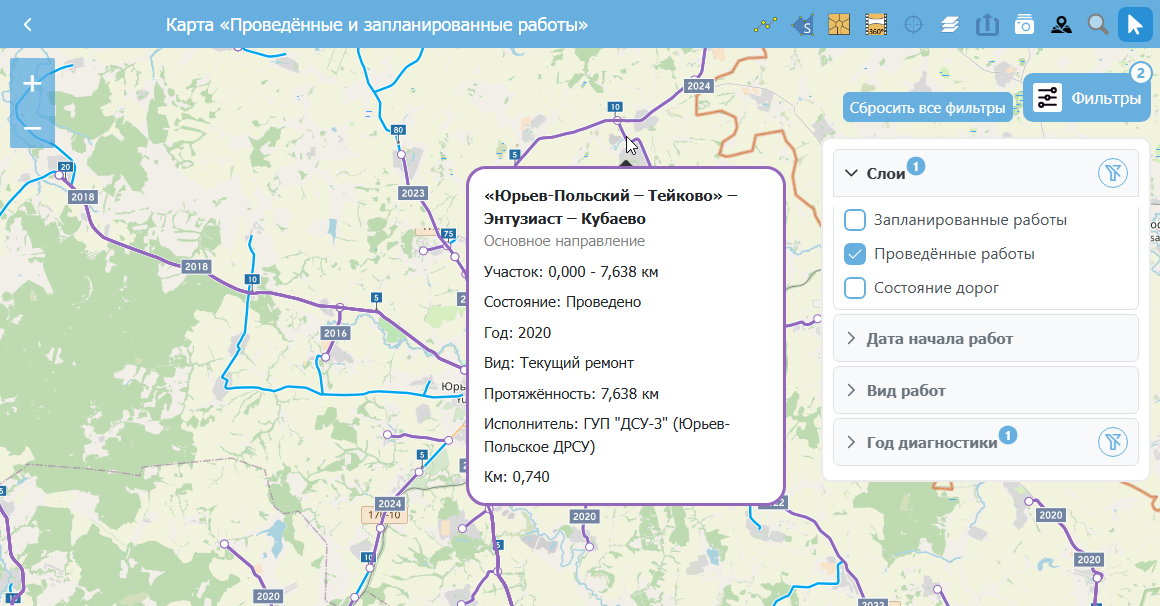The height and width of the screenshot is (606, 1160).
Task: Select the polygon area measurement tool
Action: point(802,24)
